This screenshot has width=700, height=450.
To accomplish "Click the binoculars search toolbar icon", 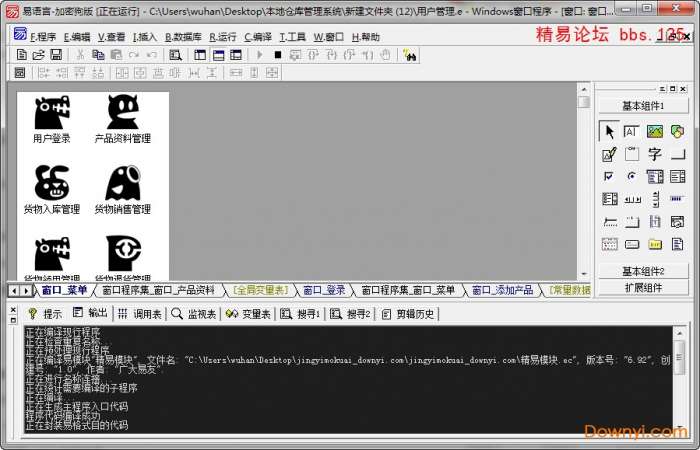I will coord(409,55).
